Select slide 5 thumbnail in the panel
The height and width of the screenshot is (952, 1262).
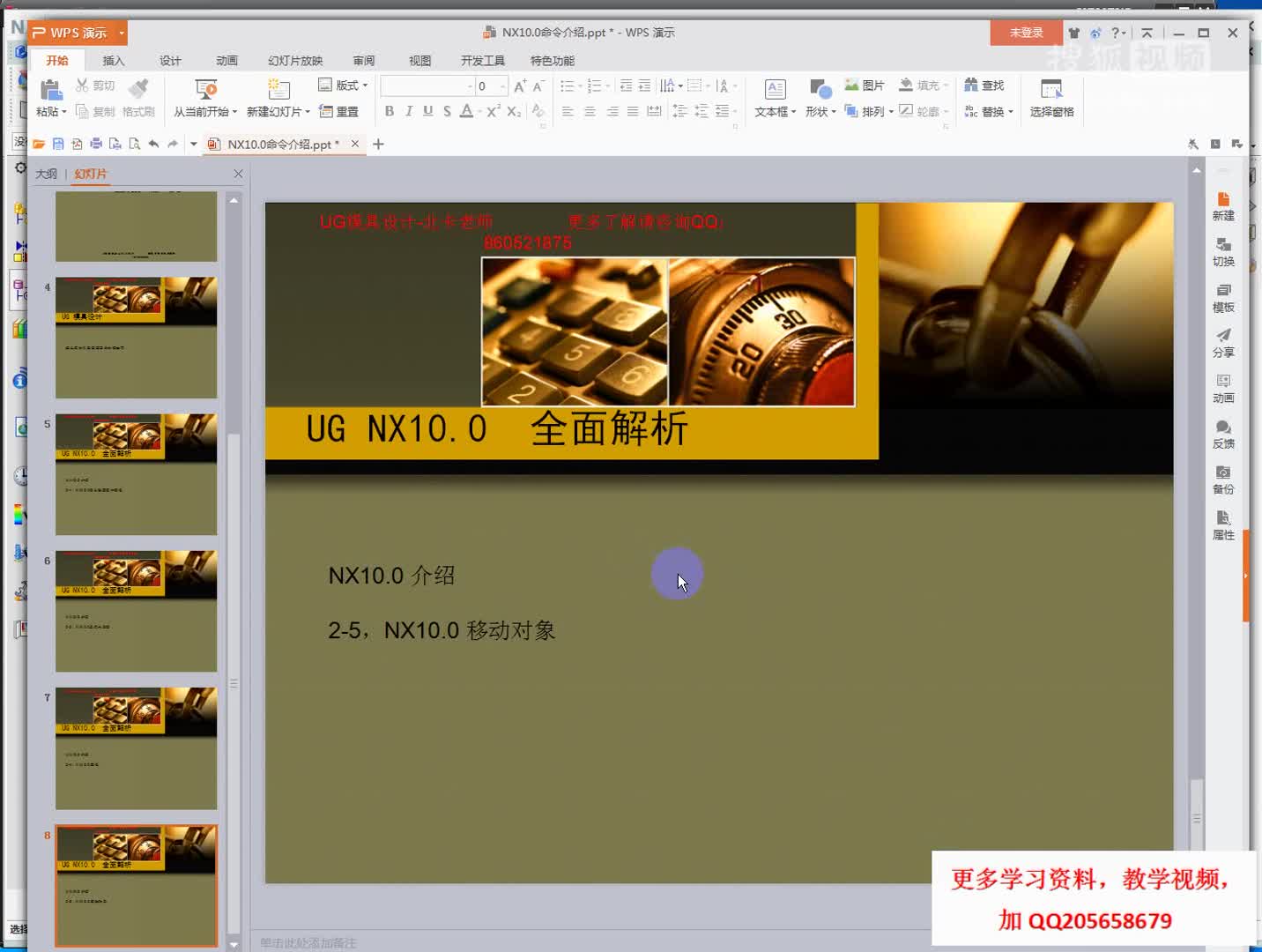point(136,474)
